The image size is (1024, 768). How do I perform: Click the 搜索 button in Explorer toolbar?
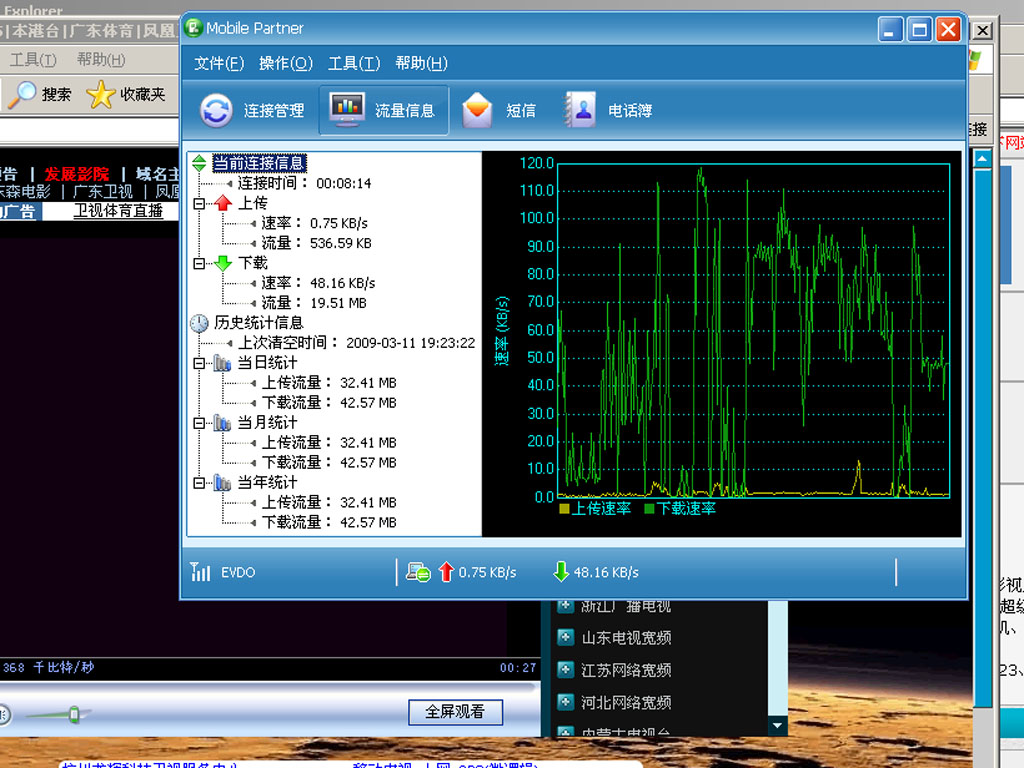pos(39,95)
